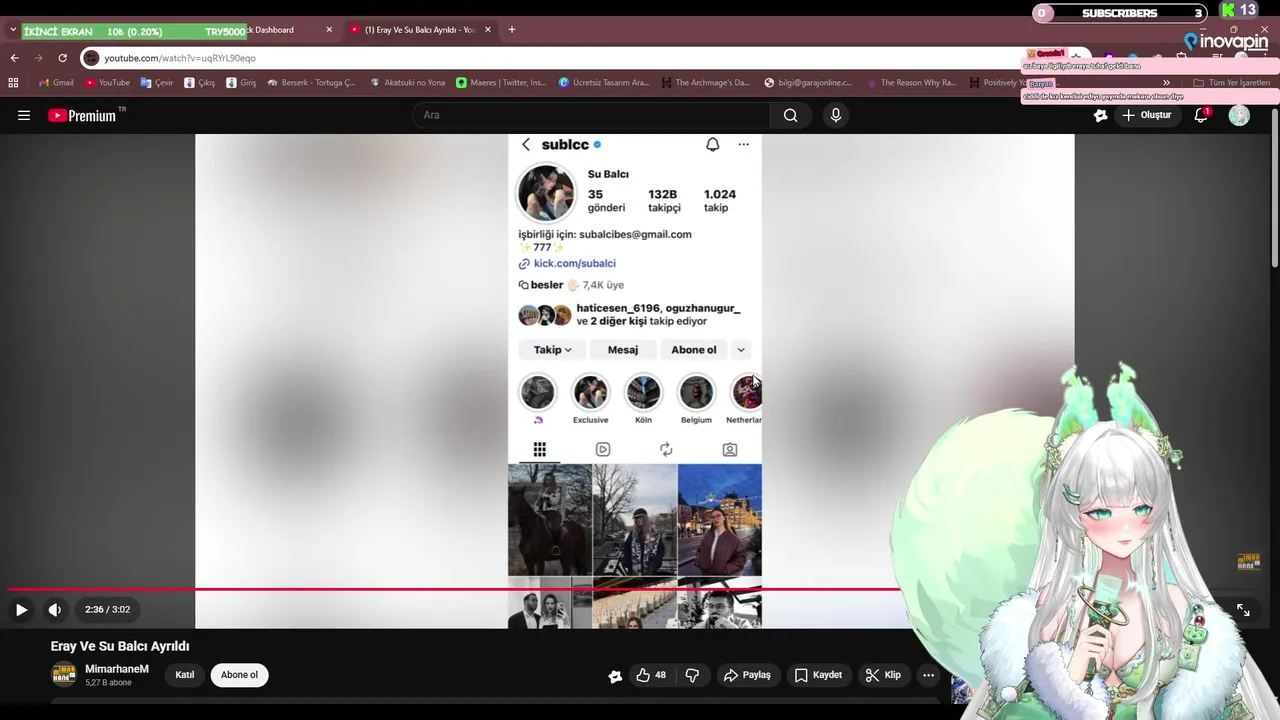Open Akatsuki no Yona bookmark
This screenshot has width=1280, height=720.
pos(407,83)
